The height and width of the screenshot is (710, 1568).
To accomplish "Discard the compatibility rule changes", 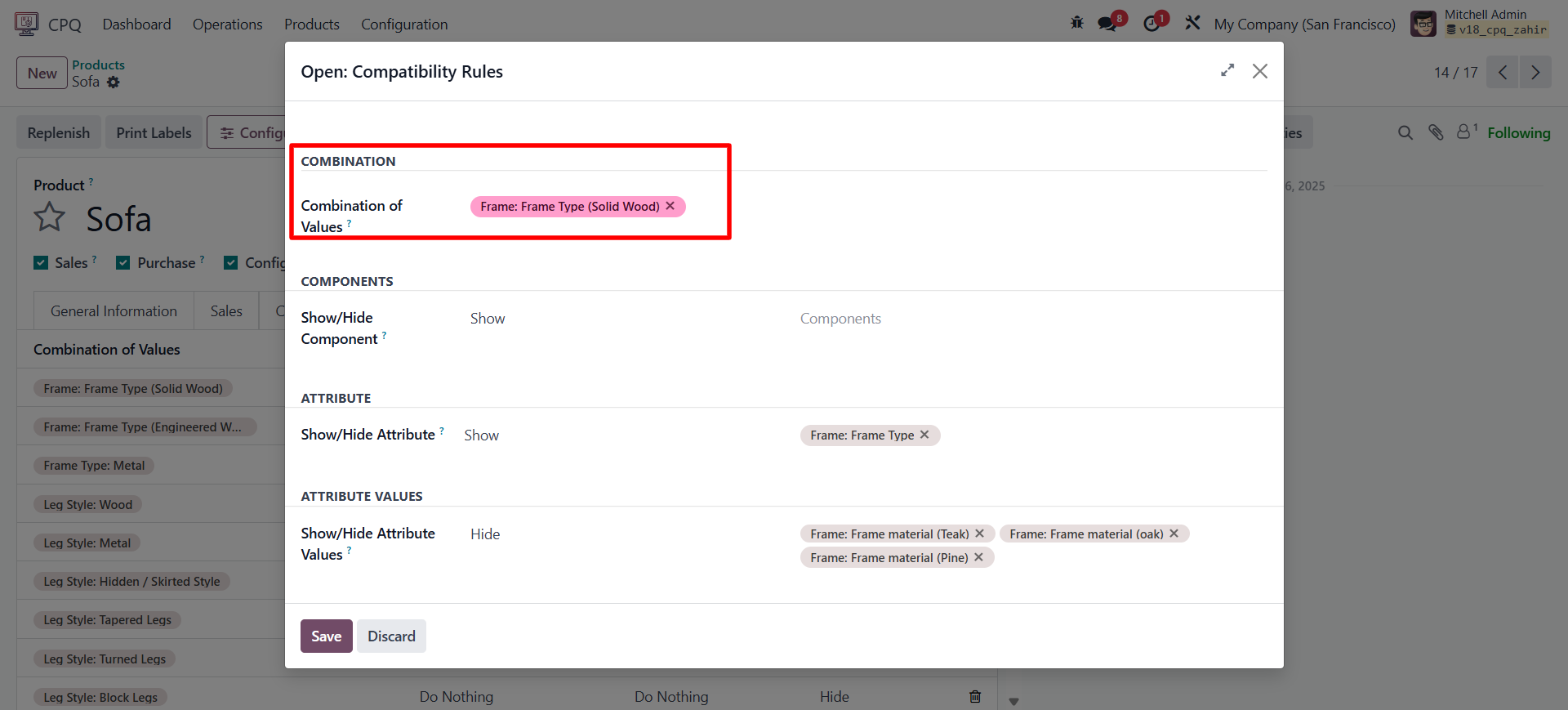I will (391, 636).
